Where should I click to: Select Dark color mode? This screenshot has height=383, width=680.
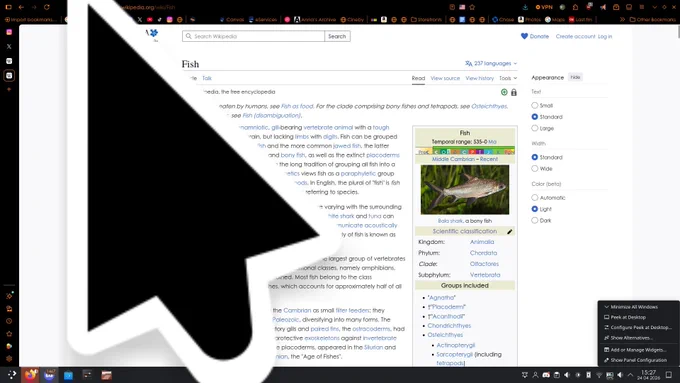pos(534,220)
